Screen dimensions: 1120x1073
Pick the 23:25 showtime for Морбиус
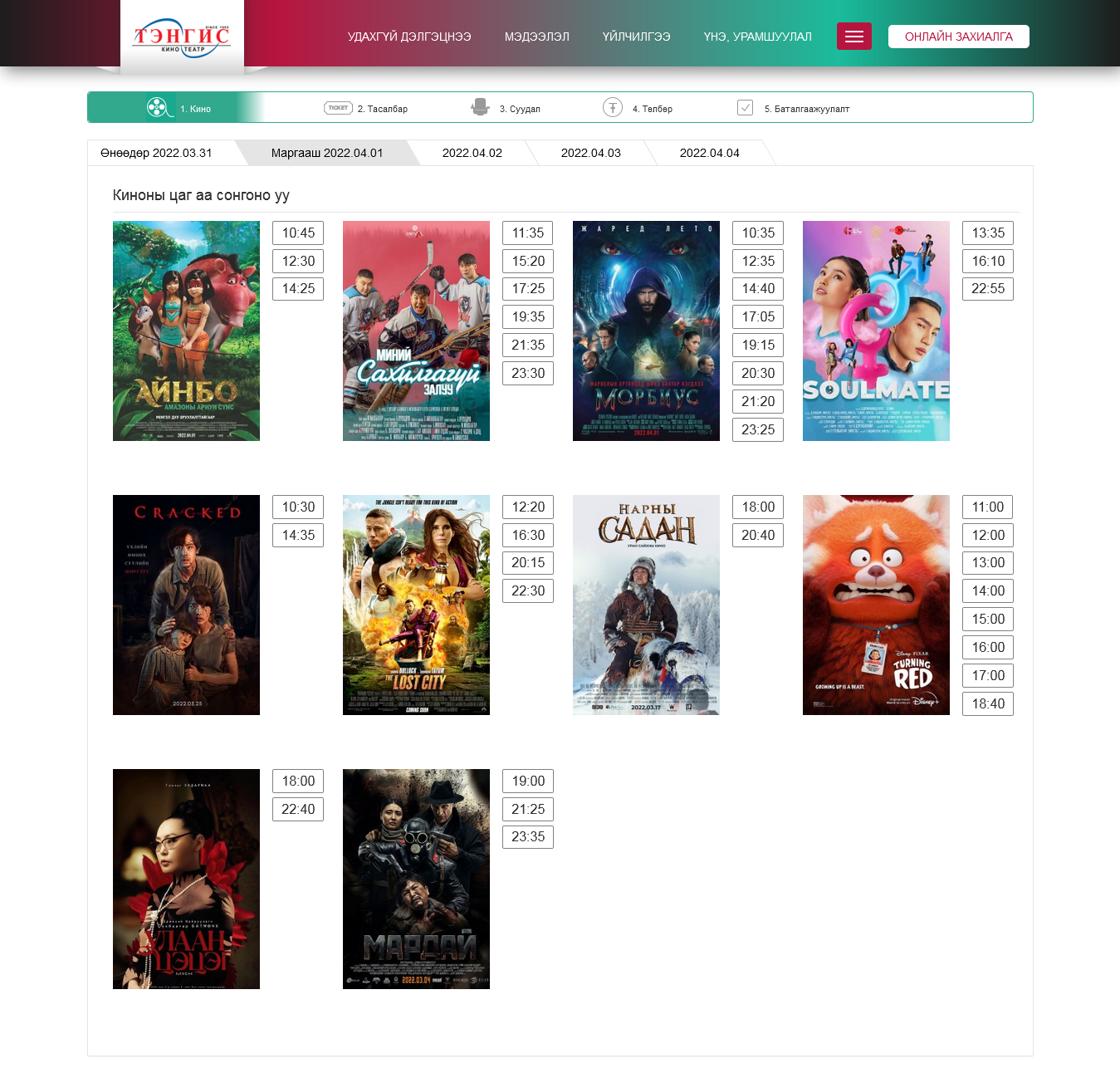click(758, 430)
